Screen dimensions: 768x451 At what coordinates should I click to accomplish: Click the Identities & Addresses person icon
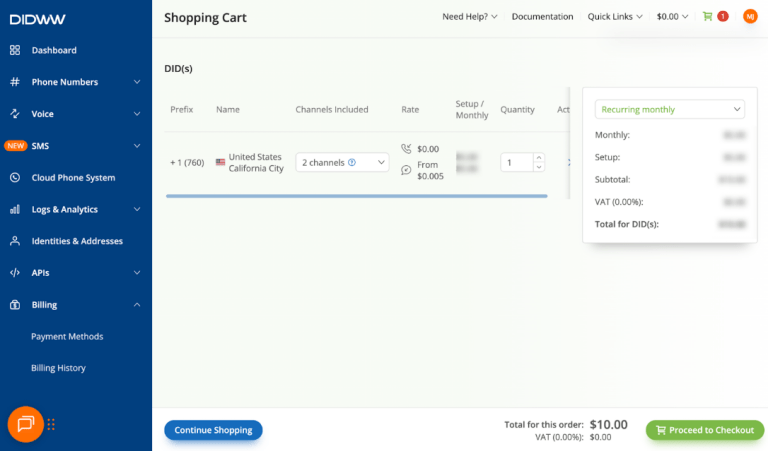tap(15, 241)
